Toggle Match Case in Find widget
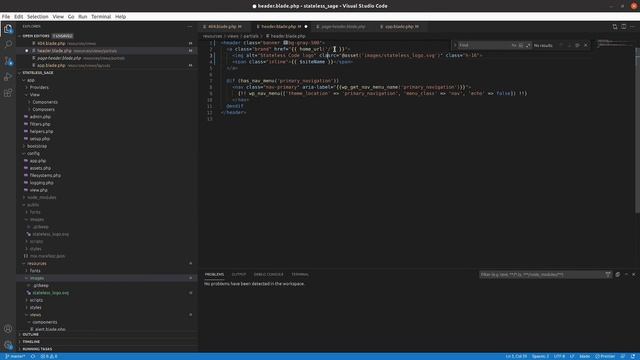The height and width of the screenshot is (360, 640). 514,45
